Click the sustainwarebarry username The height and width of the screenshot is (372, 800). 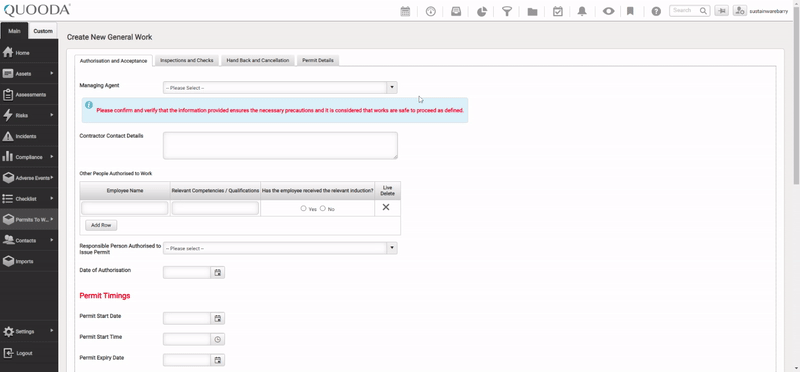768,11
